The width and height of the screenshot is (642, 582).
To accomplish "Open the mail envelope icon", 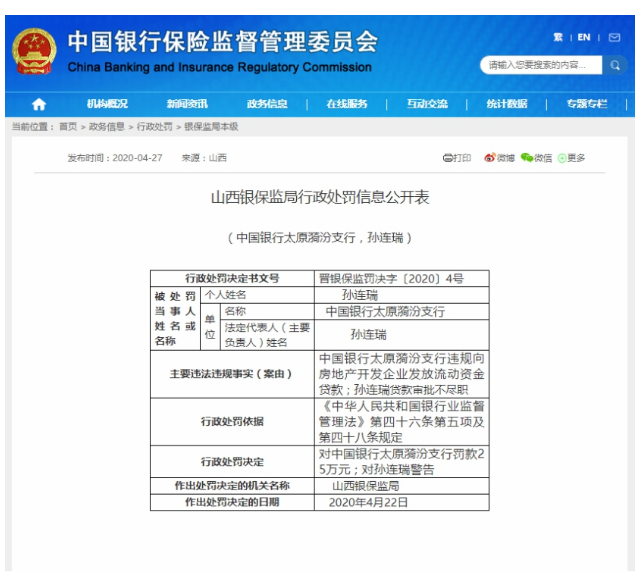I will pos(614,38).
